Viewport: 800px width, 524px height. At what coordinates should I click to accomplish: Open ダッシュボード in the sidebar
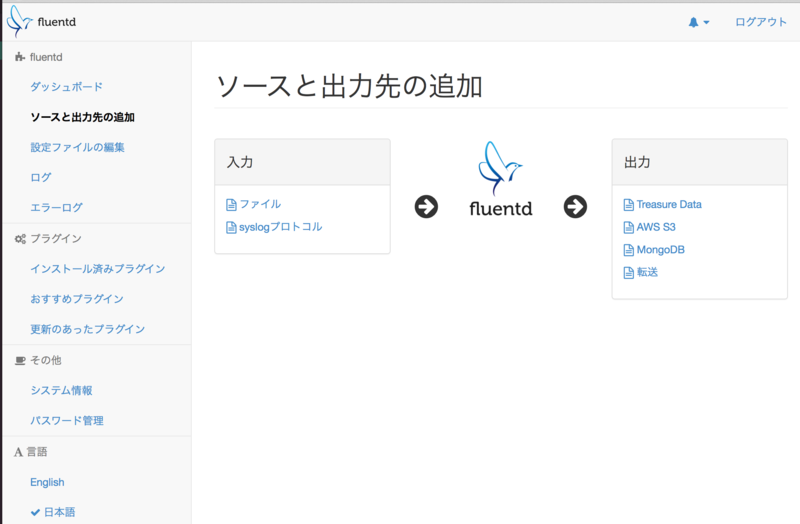66,87
